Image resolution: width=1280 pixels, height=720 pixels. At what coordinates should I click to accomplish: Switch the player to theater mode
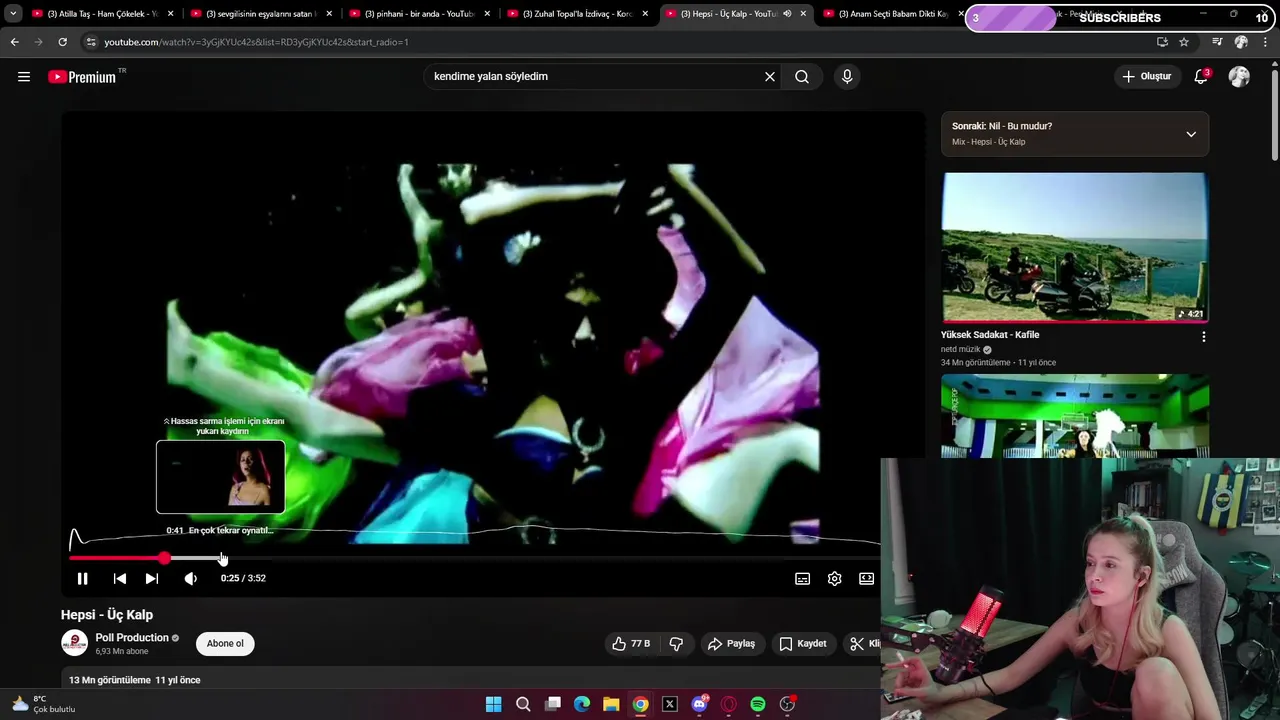866,578
